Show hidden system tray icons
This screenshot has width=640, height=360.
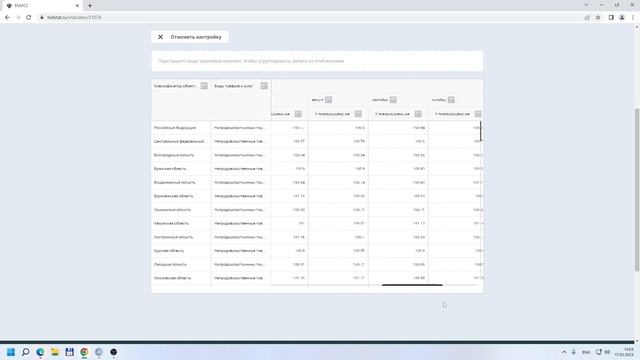564,352
